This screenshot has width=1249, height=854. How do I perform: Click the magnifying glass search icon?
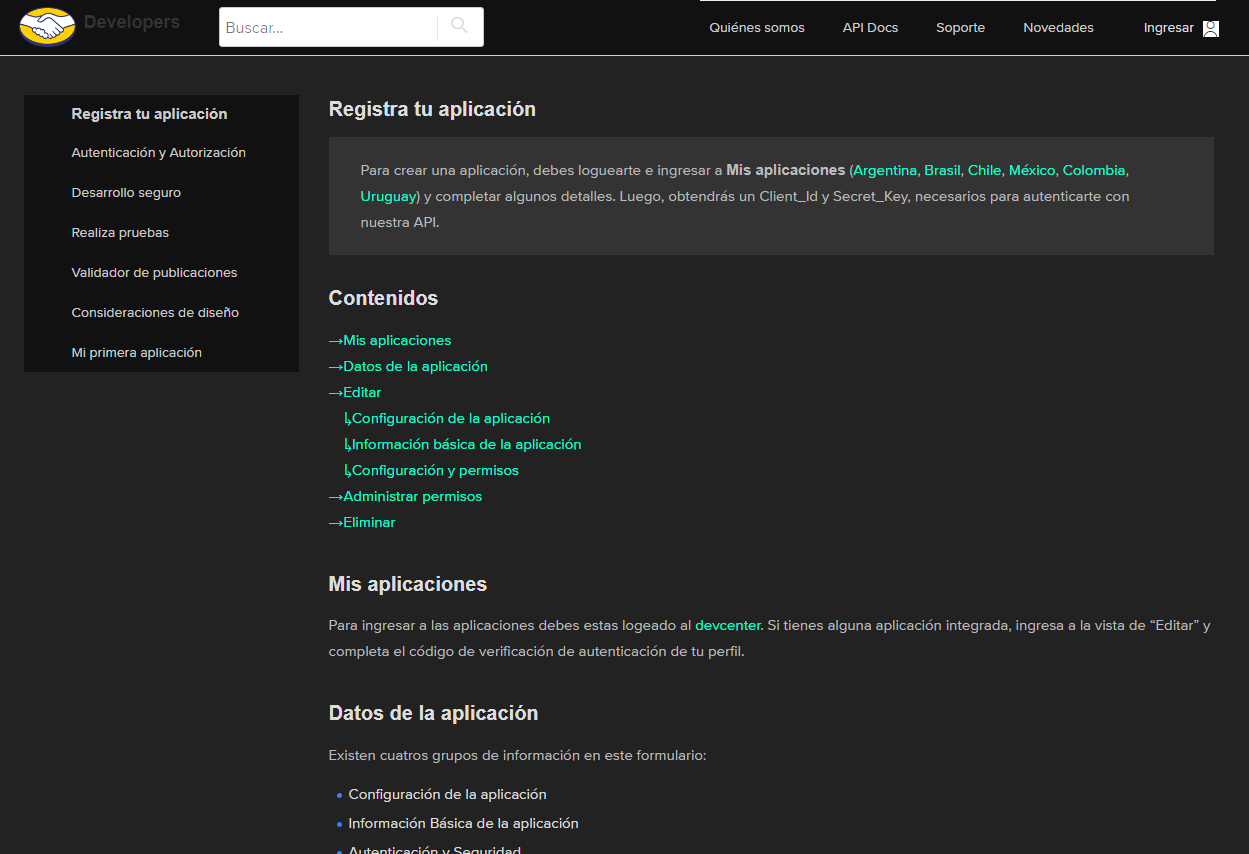tap(459, 26)
